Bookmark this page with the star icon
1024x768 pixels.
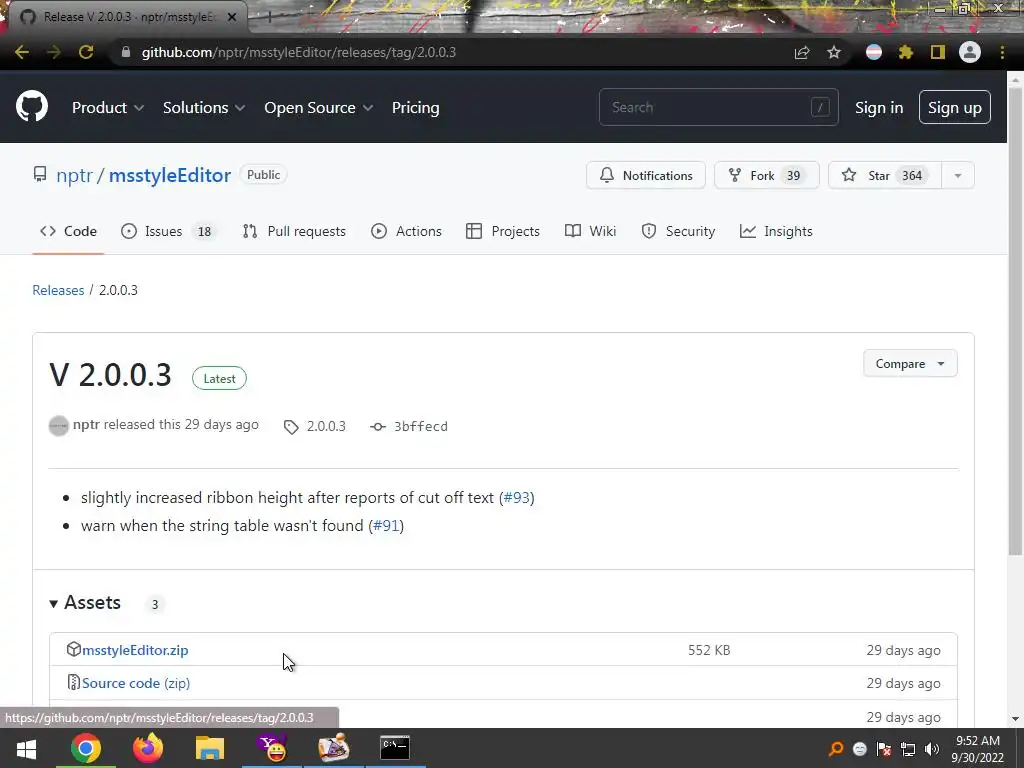(834, 52)
